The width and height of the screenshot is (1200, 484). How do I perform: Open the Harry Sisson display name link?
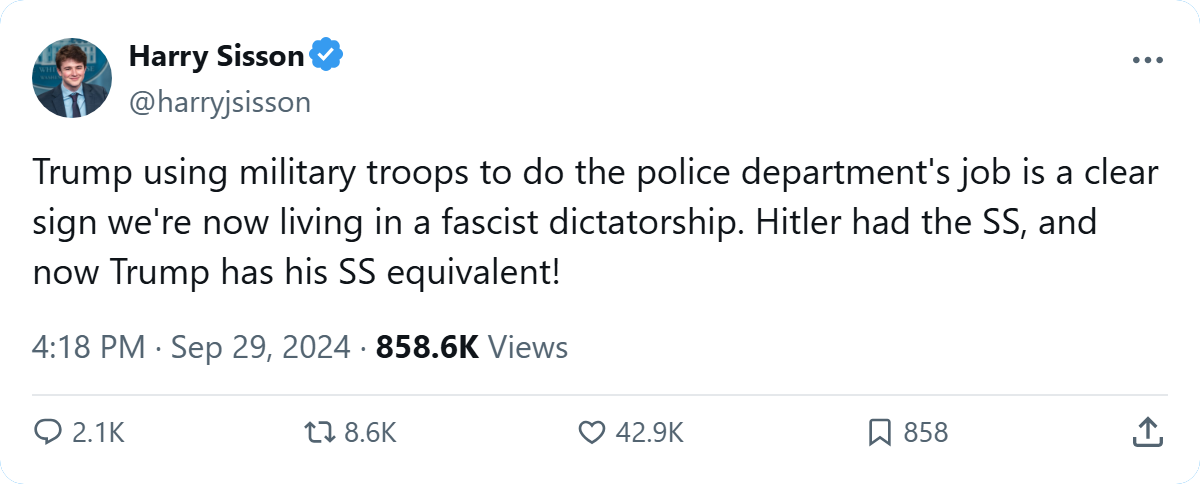216,57
